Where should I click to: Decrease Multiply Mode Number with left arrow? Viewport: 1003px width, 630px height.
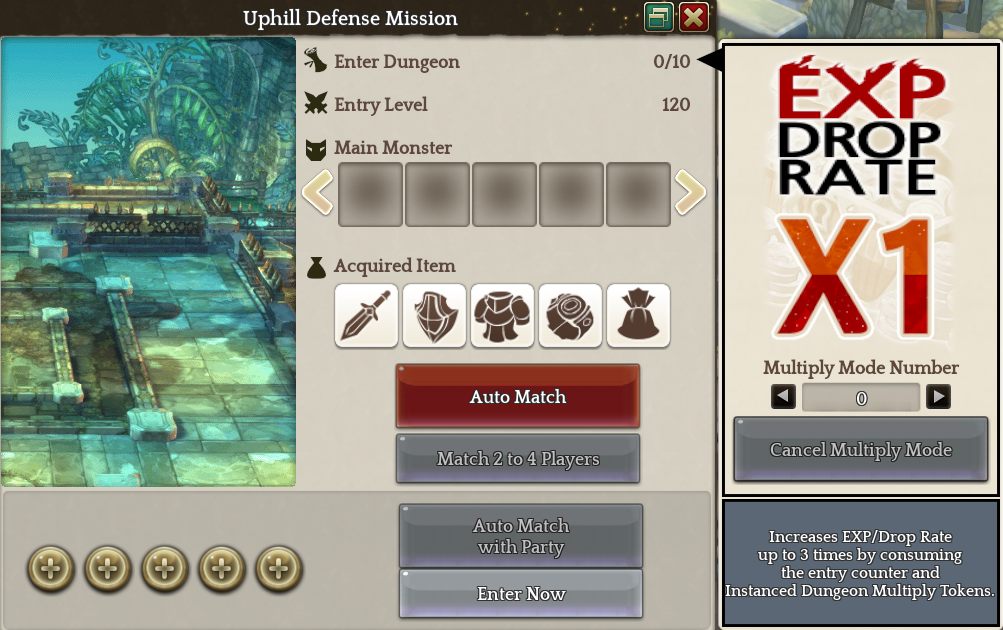coord(783,397)
